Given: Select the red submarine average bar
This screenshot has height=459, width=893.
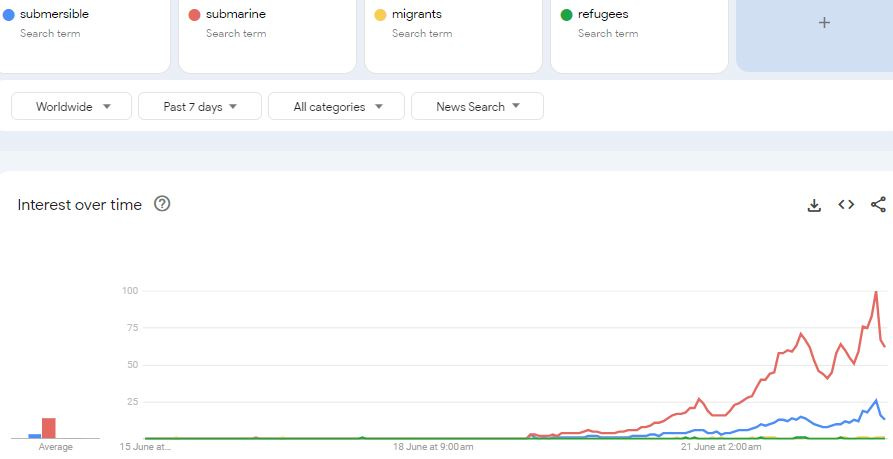Looking at the screenshot, I should [49, 428].
